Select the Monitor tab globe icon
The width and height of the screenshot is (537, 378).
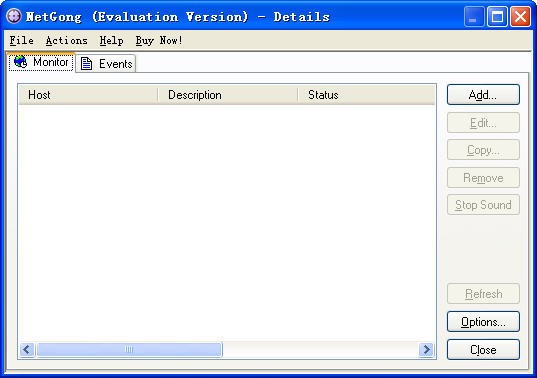click(x=21, y=62)
